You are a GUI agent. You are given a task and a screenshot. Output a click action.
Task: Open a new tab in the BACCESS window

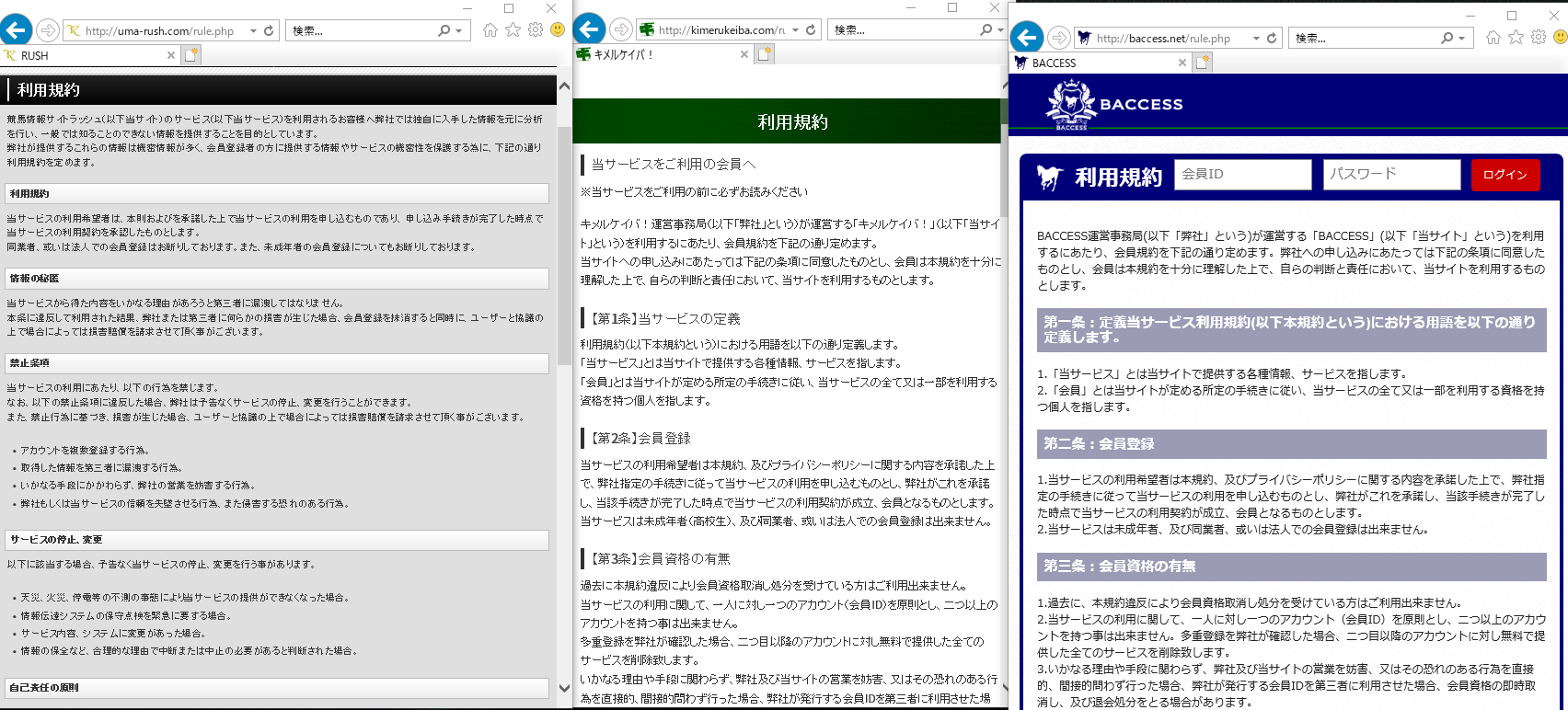[x=1203, y=63]
